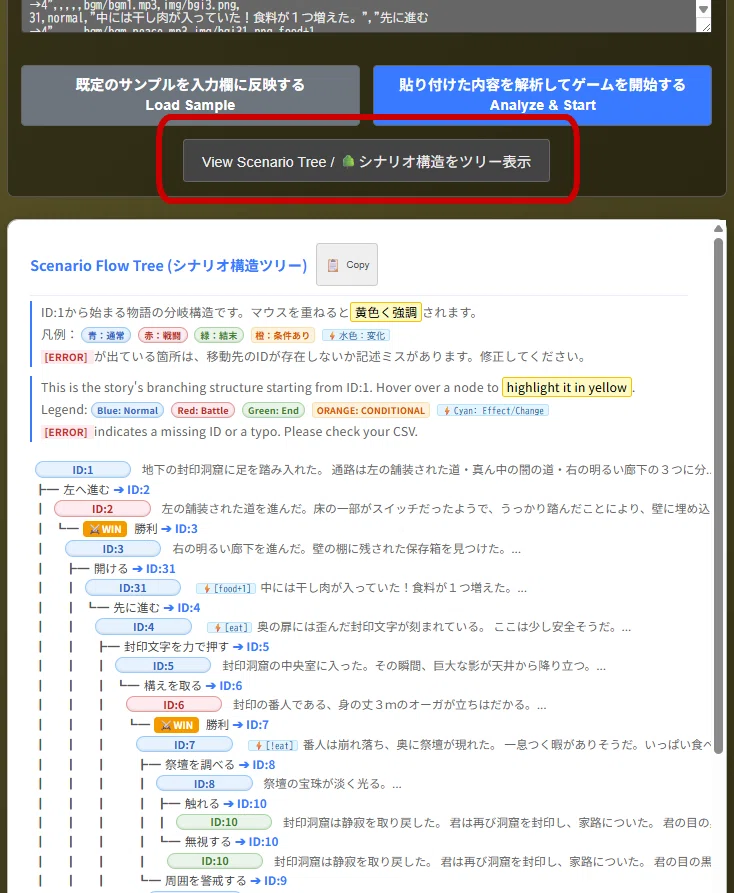Click the 緑：結末 legend badge
Viewport: 734px width, 893px height.
(x=219, y=335)
